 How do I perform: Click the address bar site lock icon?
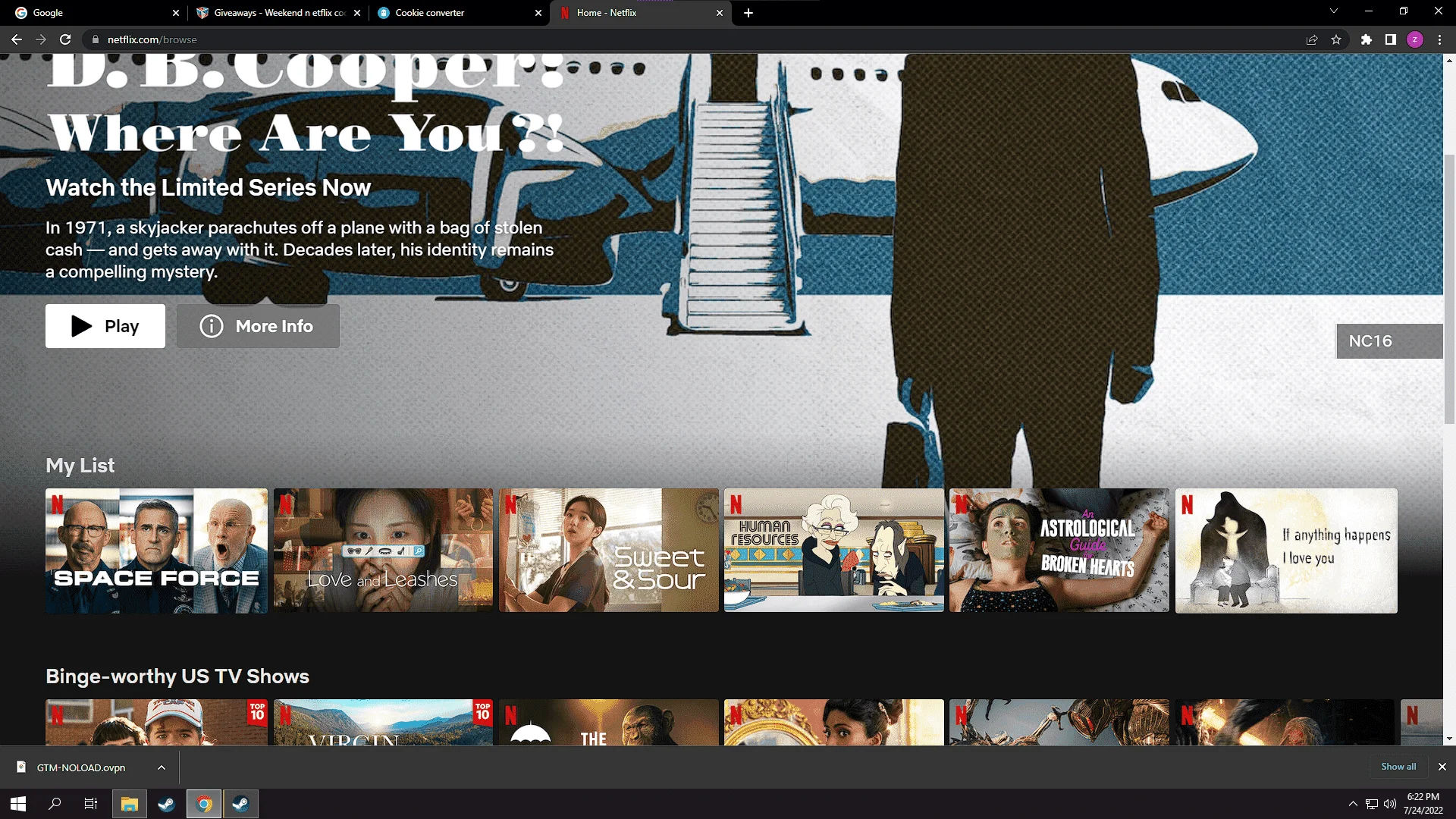(x=95, y=39)
